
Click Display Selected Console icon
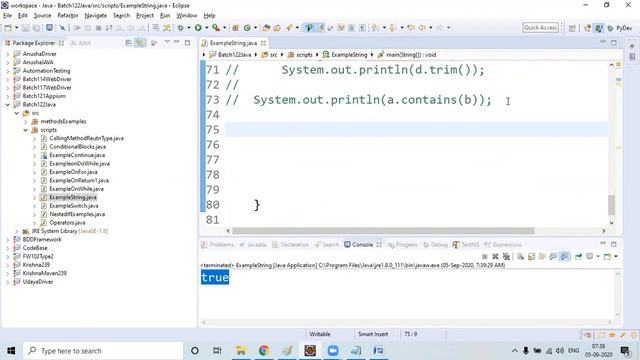(590, 256)
